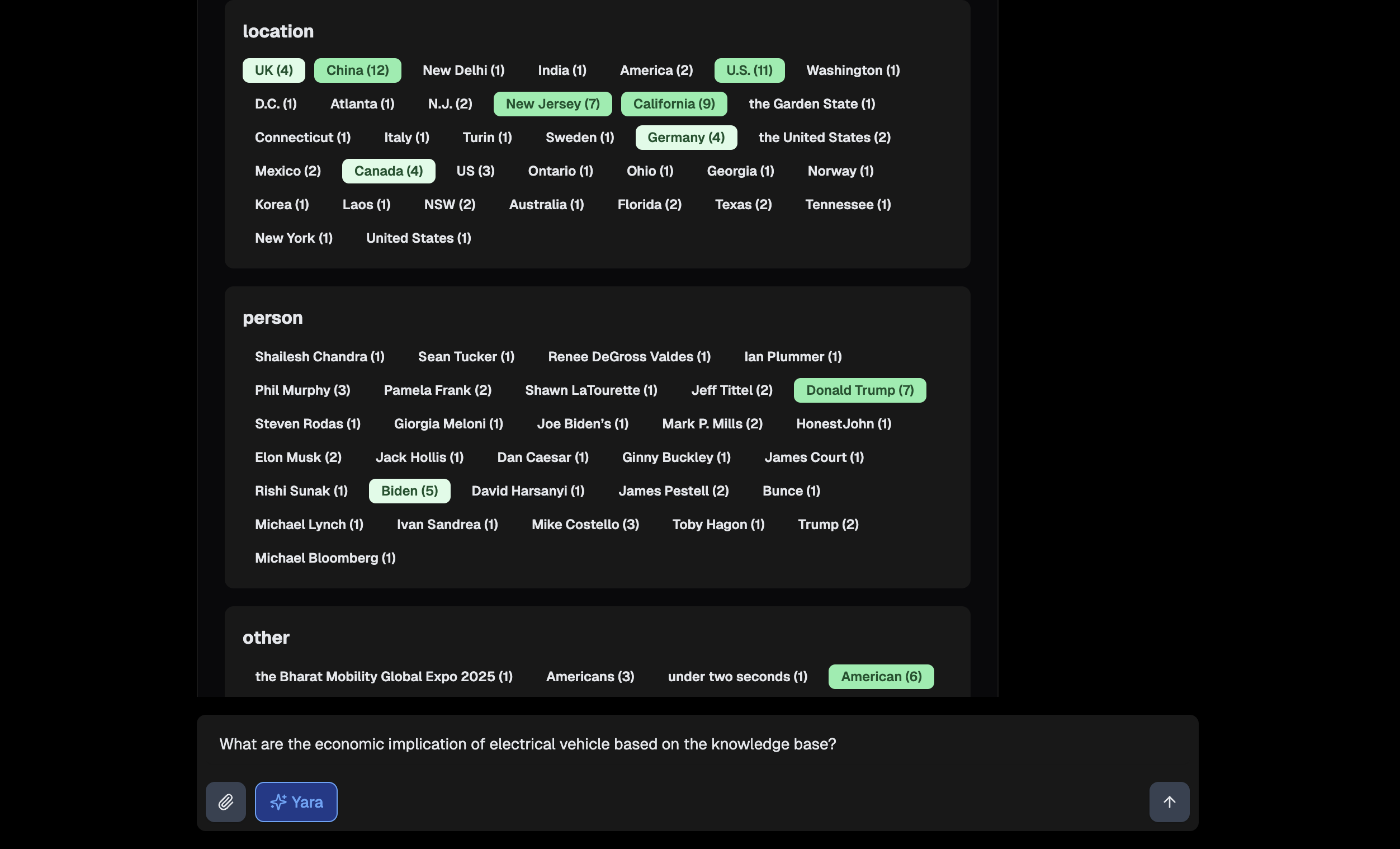Select the Germany (4) tag
1400x849 pixels.
(686, 138)
